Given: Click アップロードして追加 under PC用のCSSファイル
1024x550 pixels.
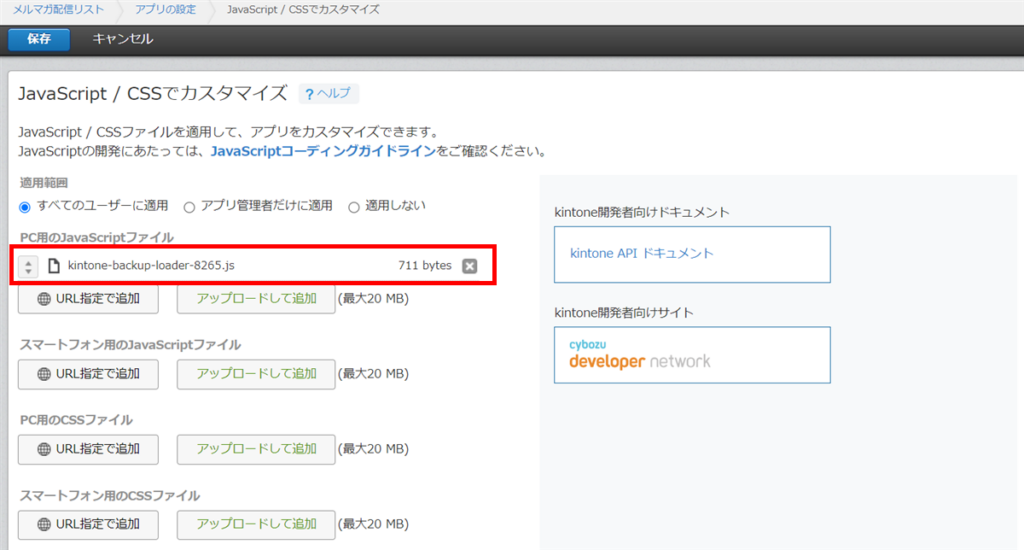Looking at the screenshot, I should (x=256, y=449).
